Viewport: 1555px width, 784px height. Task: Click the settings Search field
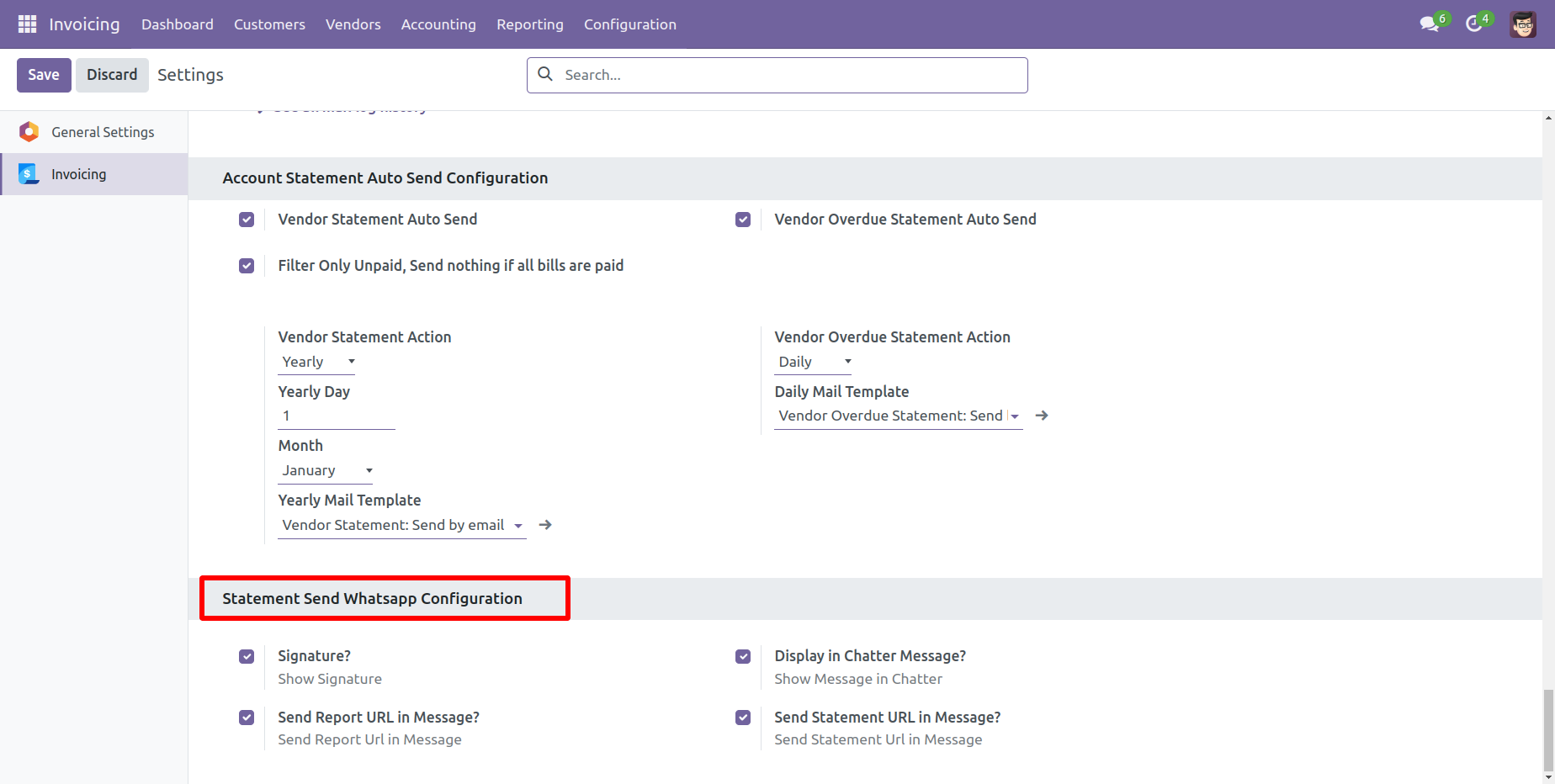[x=777, y=75]
